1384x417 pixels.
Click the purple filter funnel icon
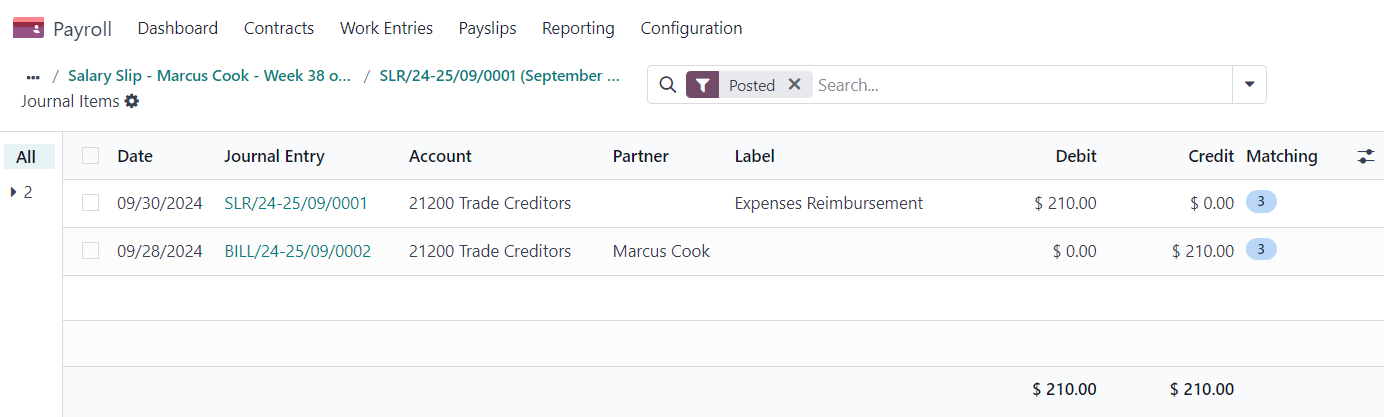tap(703, 85)
